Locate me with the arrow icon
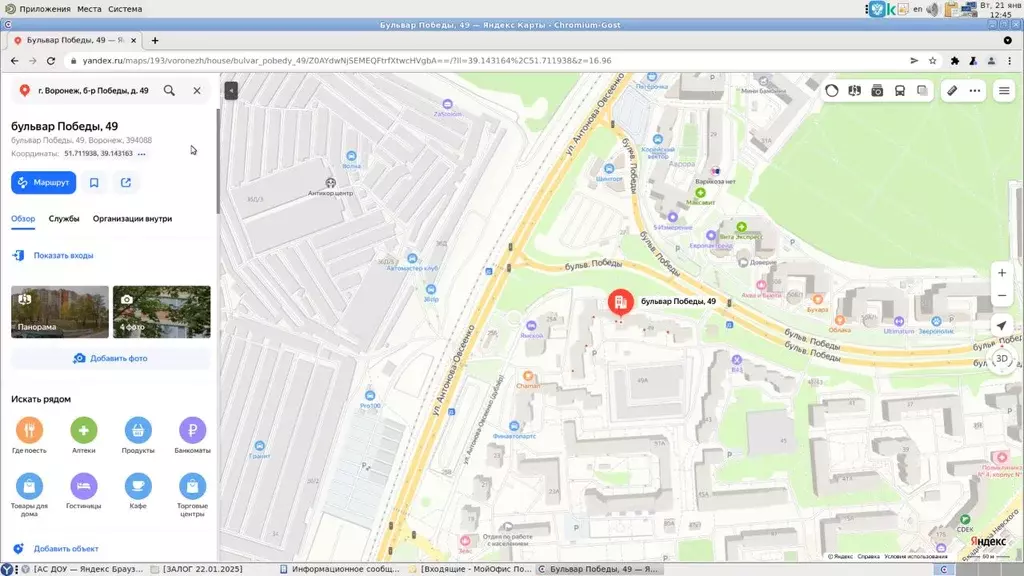The width and height of the screenshot is (1024, 576). (1001, 325)
